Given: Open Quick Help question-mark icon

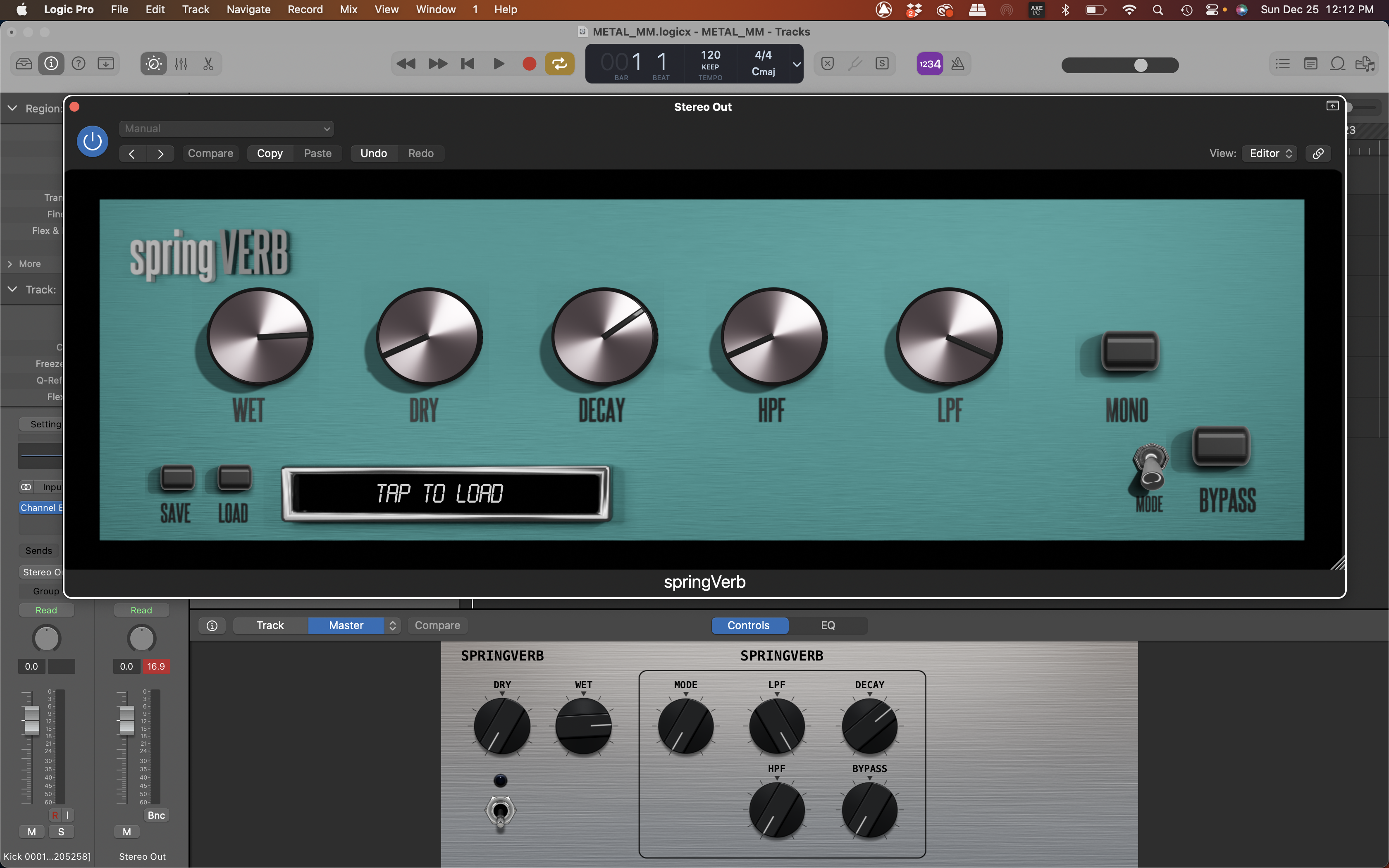Looking at the screenshot, I should click(79, 64).
